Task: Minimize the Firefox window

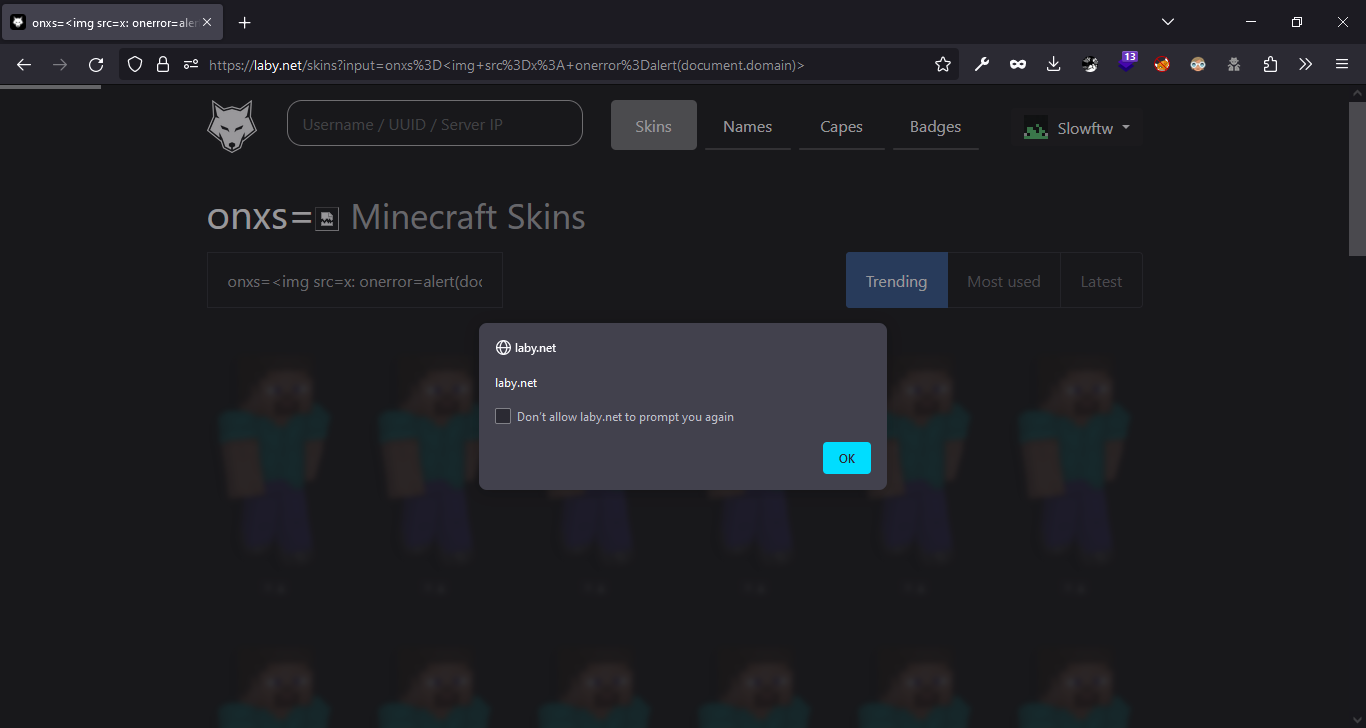Action: tap(1251, 22)
